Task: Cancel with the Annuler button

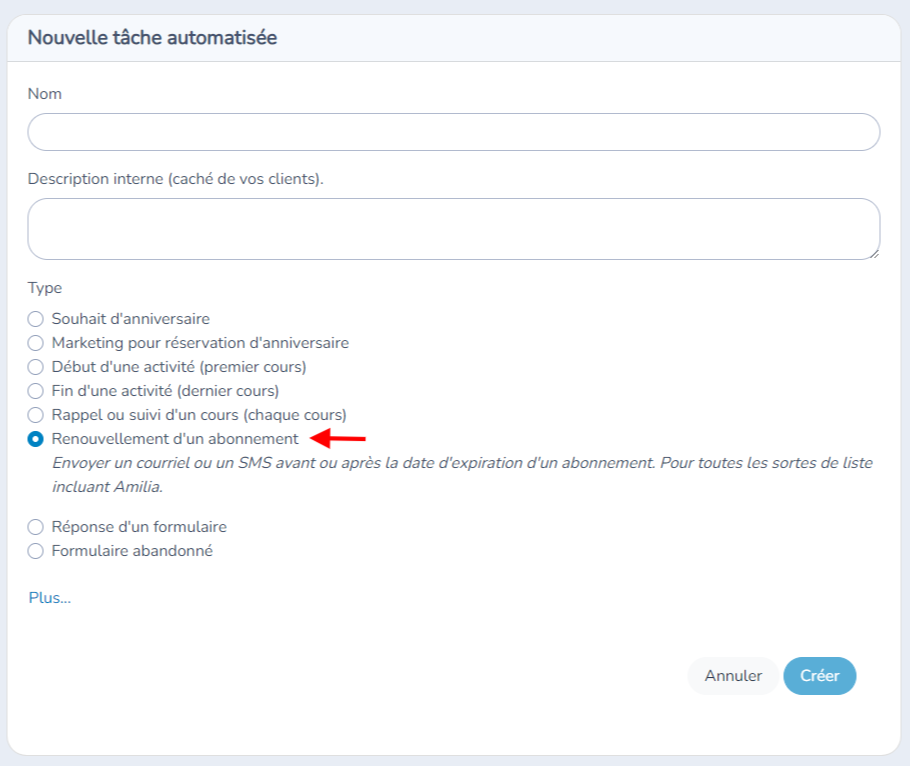Action: click(733, 676)
